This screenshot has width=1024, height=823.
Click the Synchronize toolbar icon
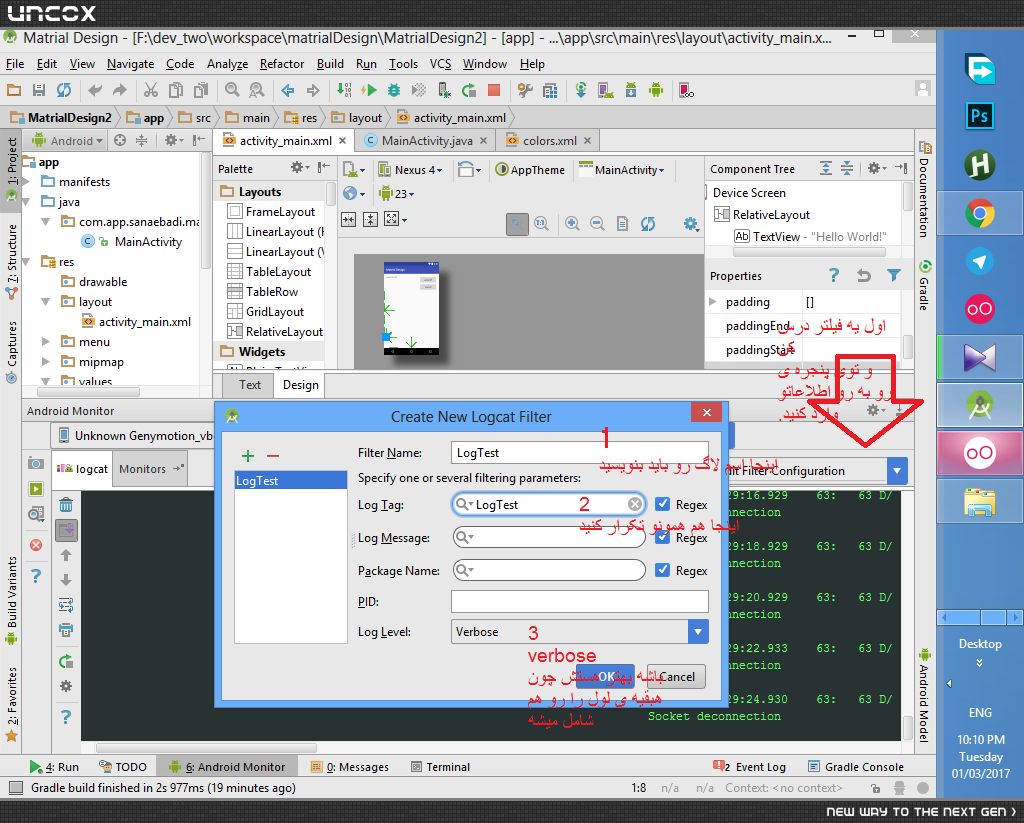(x=63, y=90)
